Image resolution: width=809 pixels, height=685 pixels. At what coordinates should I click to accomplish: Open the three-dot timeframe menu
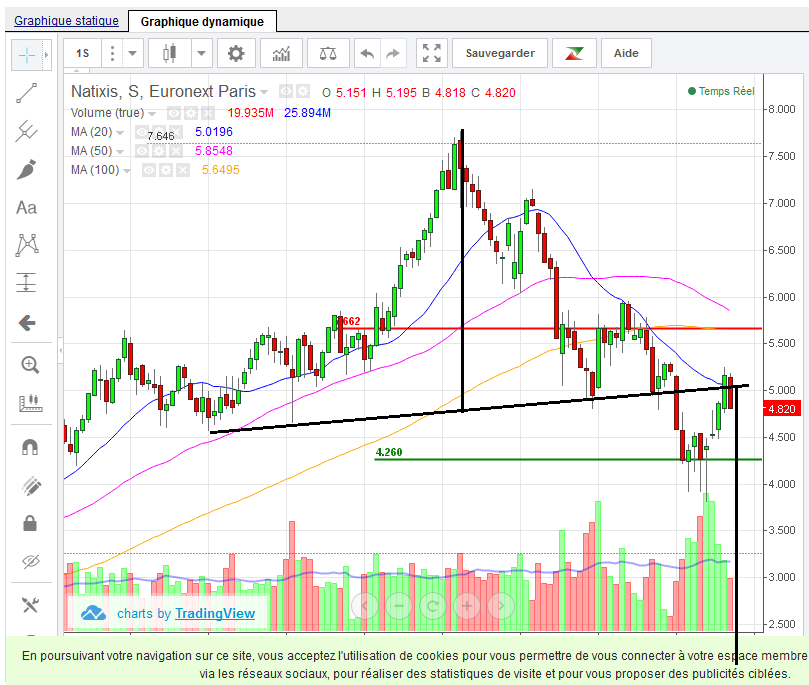click(112, 53)
